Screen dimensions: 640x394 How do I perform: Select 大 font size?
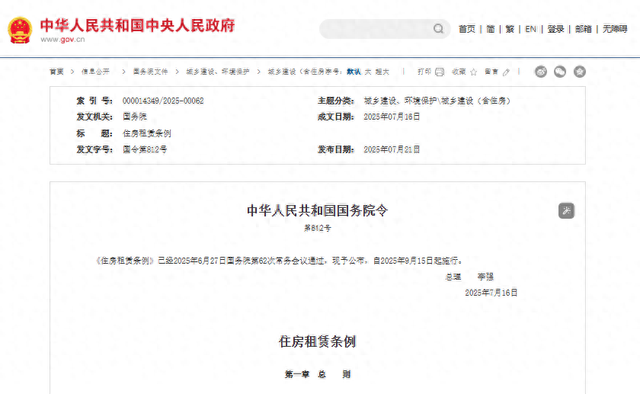(x=368, y=72)
